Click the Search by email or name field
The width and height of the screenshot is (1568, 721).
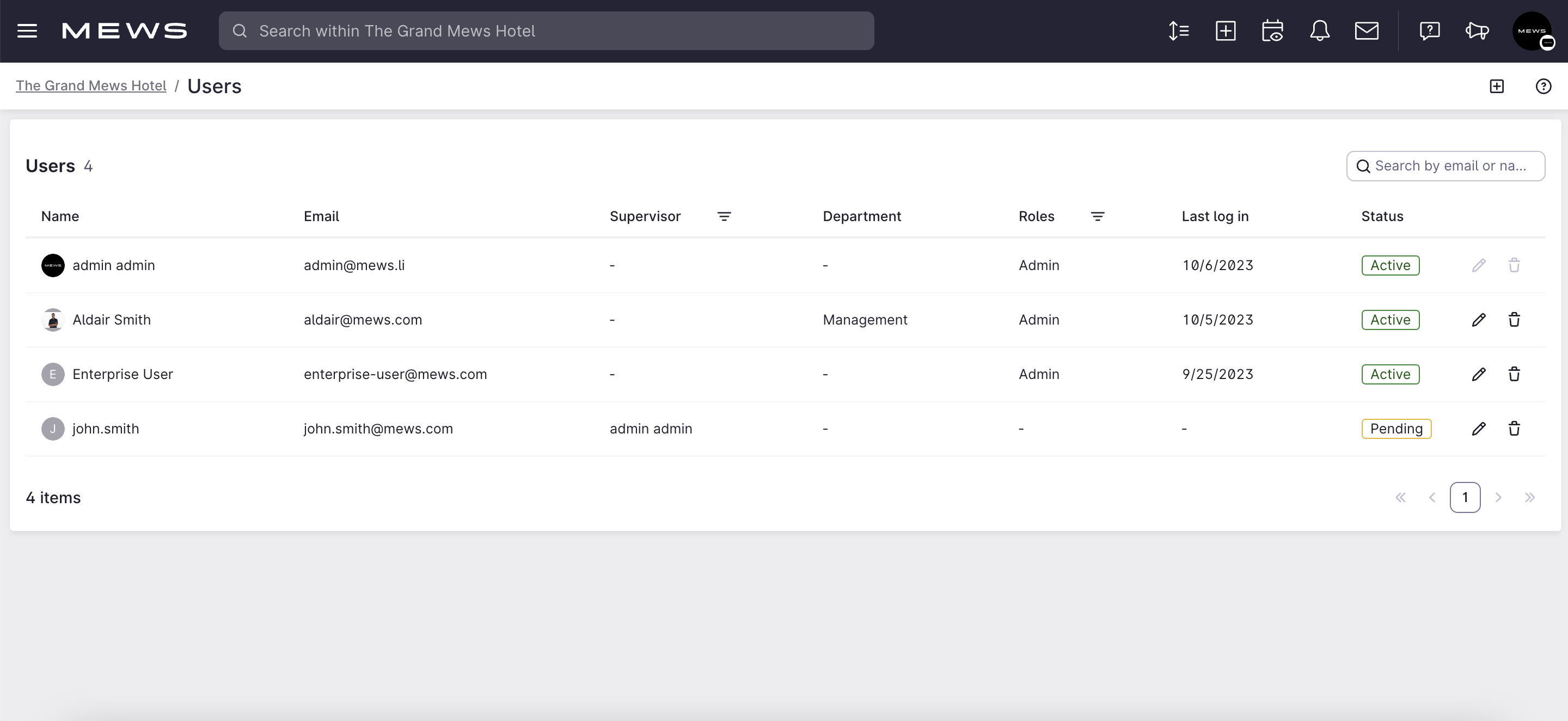1449,166
